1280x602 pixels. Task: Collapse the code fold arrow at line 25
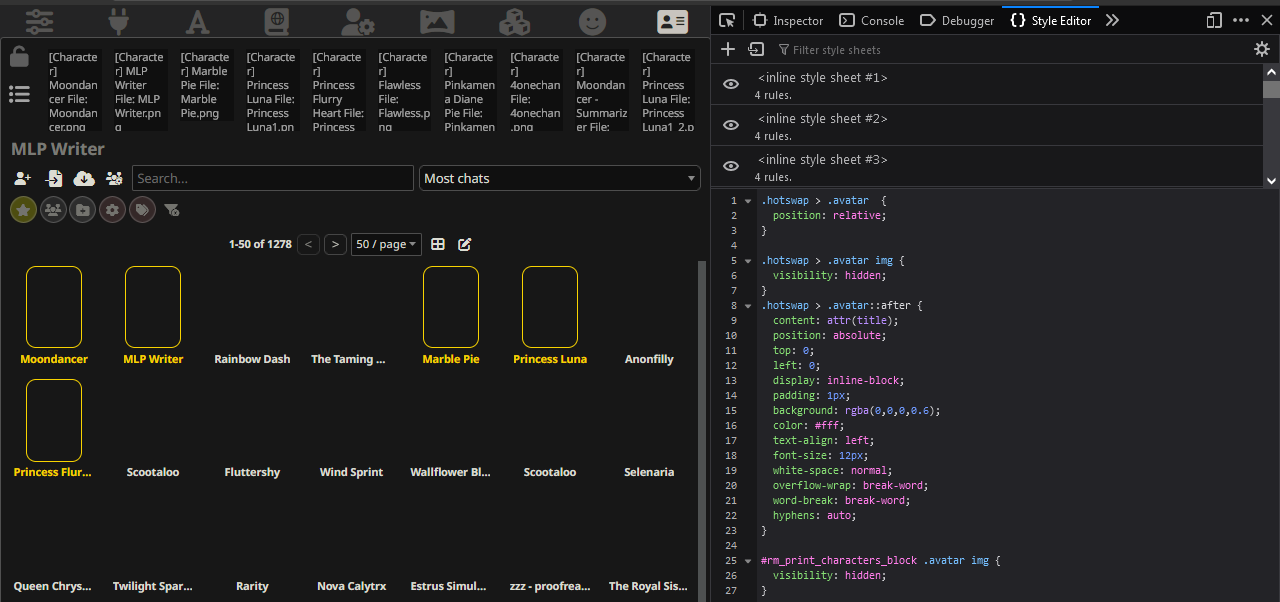click(748, 561)
